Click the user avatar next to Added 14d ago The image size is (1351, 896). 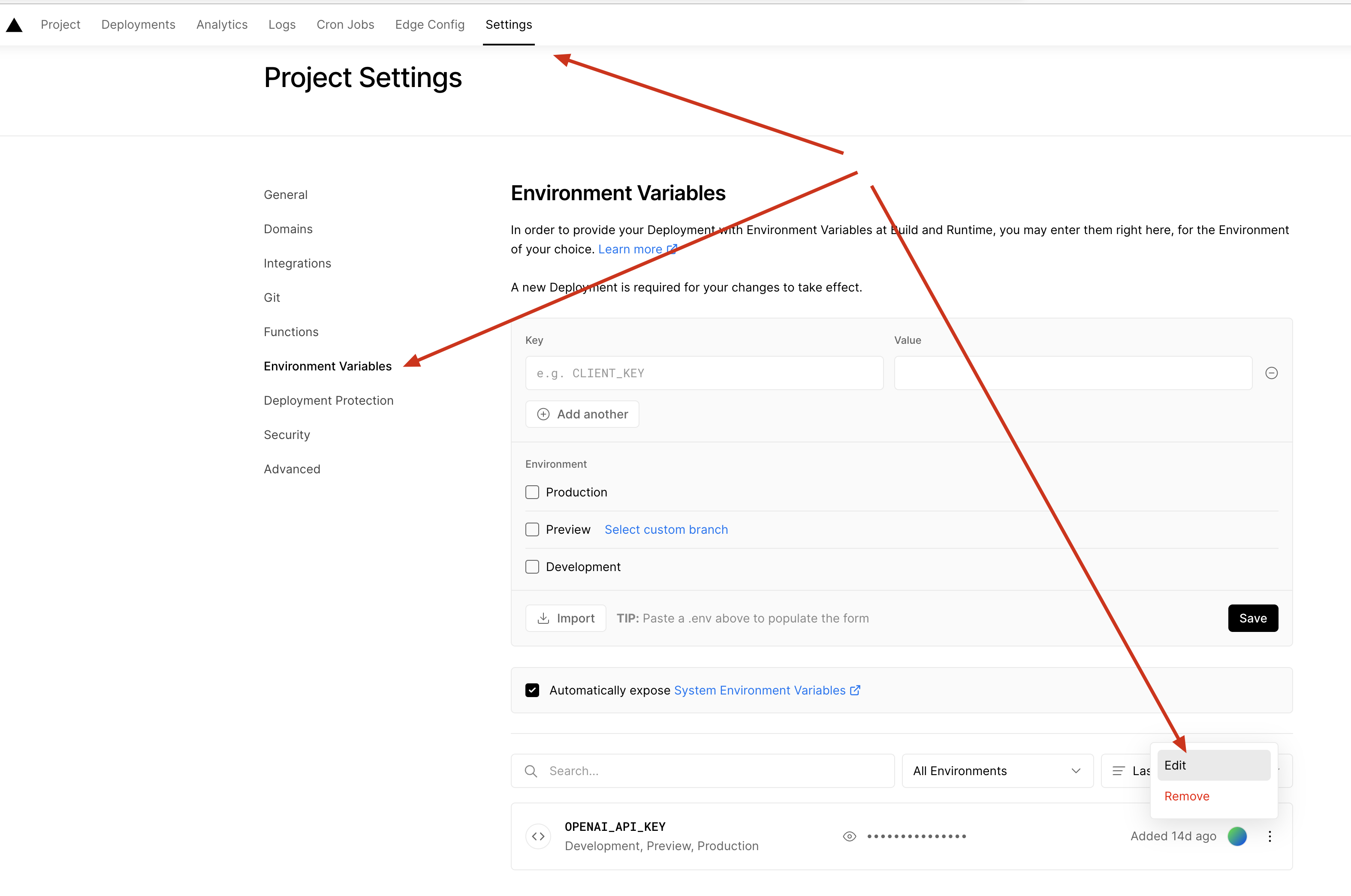[x=1237, y=836]
